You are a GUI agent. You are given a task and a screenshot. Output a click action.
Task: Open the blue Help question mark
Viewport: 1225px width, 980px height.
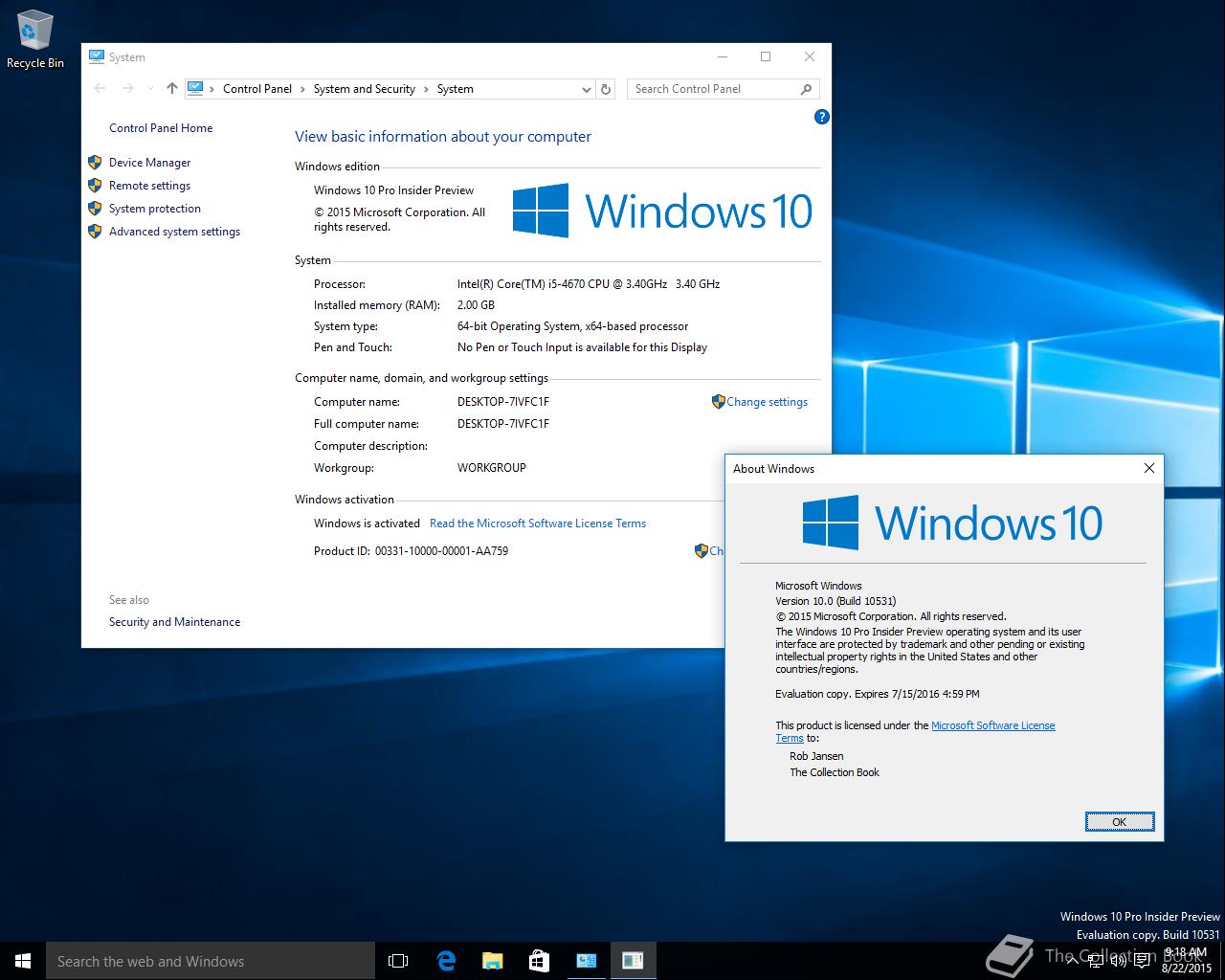click(x=821, y=117)
